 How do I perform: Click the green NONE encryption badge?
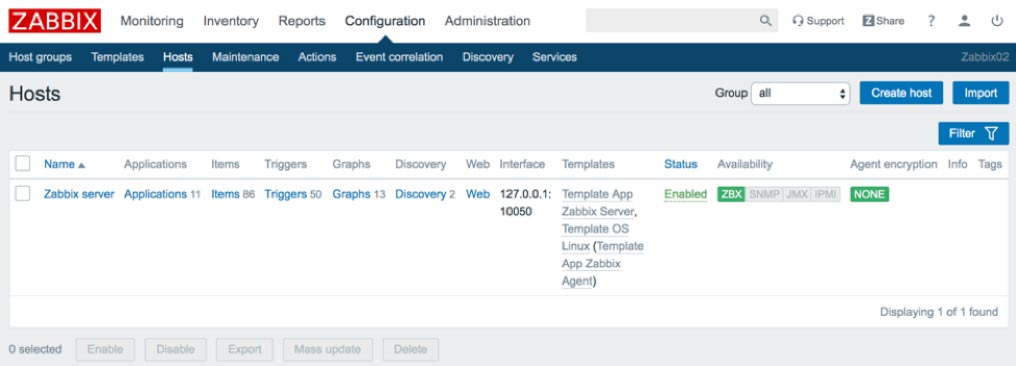870,194
